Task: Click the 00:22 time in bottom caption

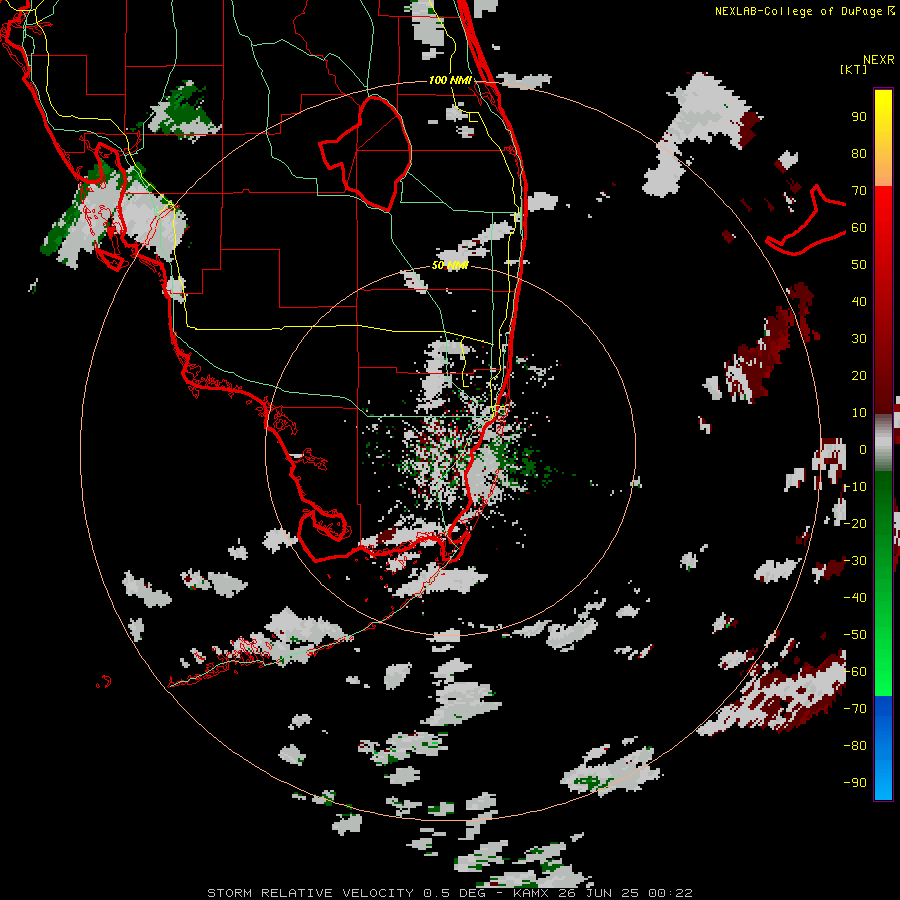Action: coord(671,893)
